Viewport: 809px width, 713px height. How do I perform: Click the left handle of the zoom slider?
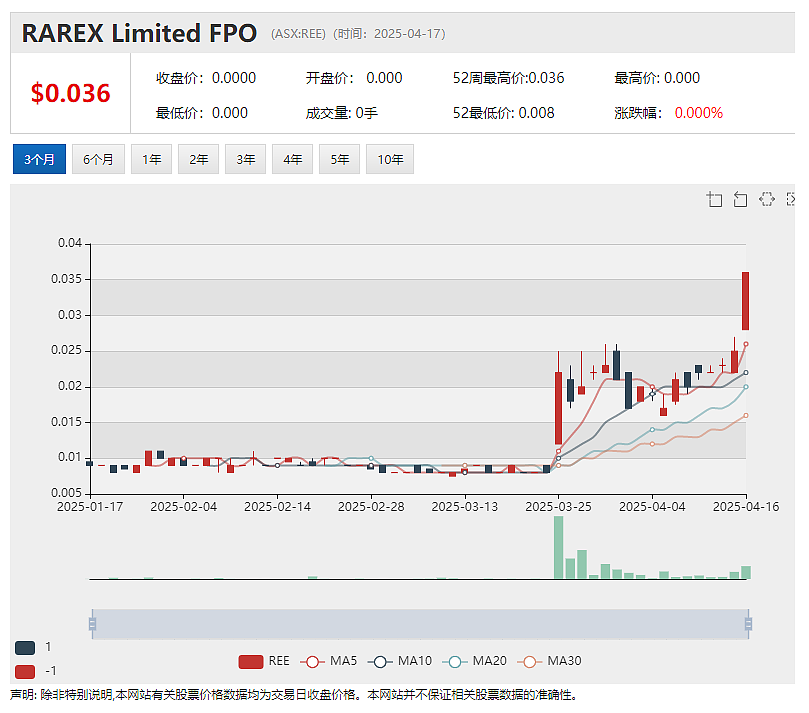tap(92, 624)
